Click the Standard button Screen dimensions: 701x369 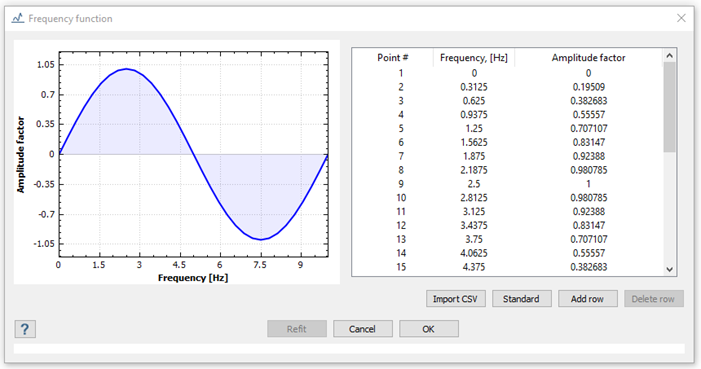click(x=521, y=299)
